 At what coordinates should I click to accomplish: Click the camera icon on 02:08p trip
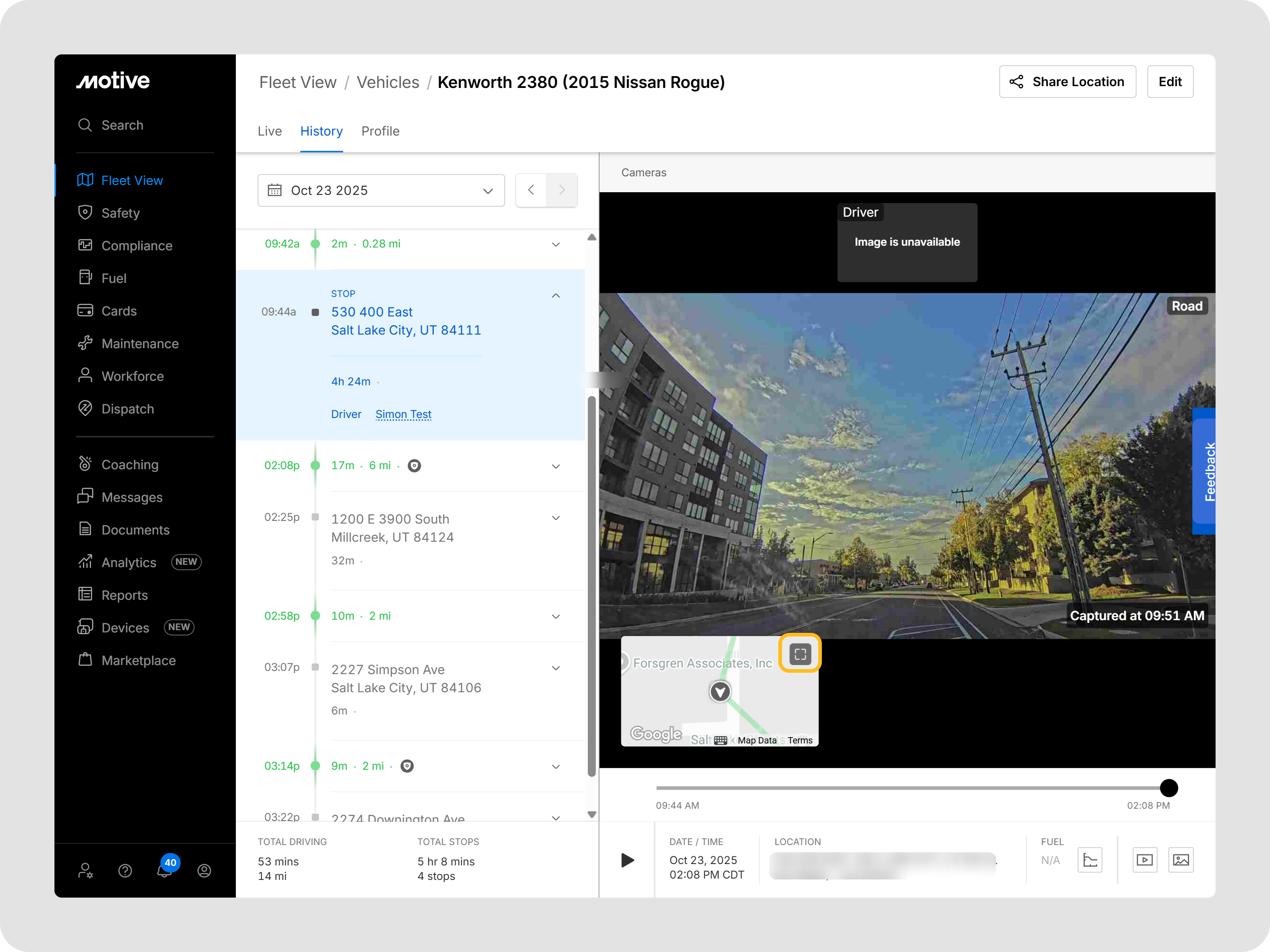(x=414, y=466)
